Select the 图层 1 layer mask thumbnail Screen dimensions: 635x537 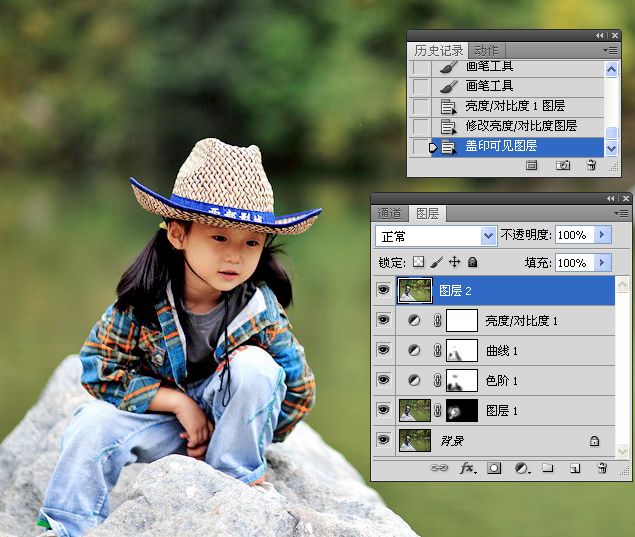(462, 410)
